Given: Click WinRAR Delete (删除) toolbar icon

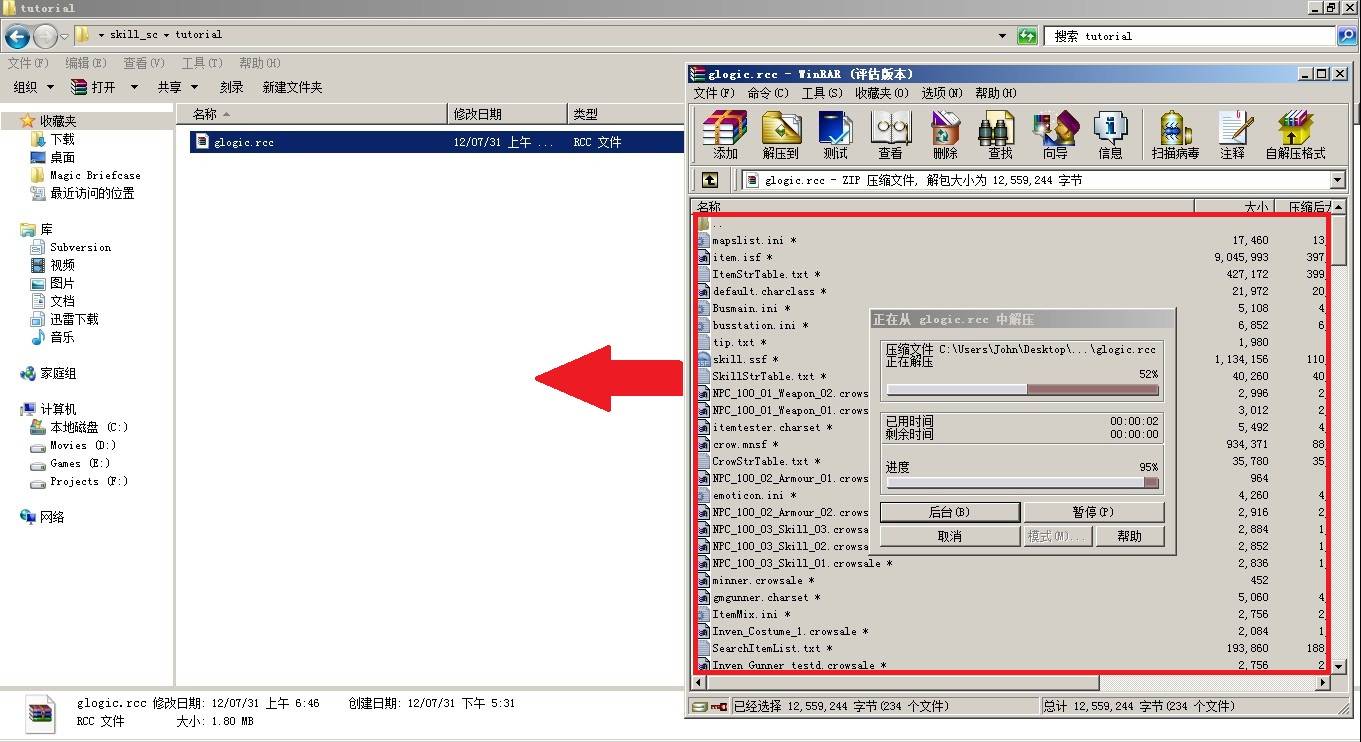Looking at the screenshot, I should [945, 135].
